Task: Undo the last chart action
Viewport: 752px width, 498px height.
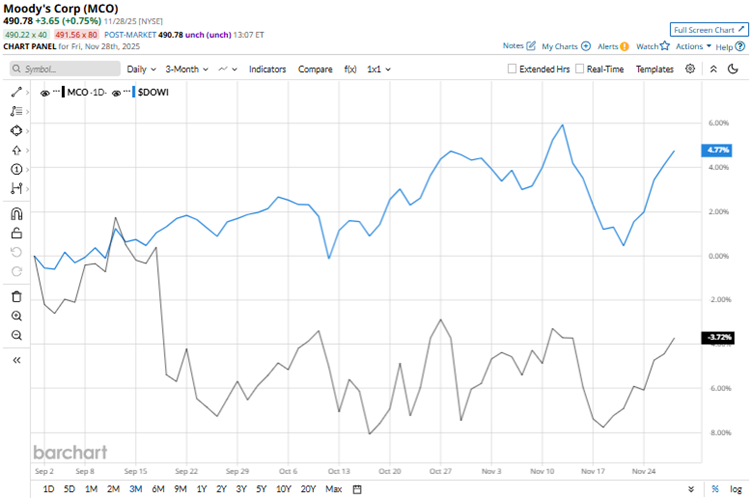Action: pyautogui.click(x=16, y=252)
